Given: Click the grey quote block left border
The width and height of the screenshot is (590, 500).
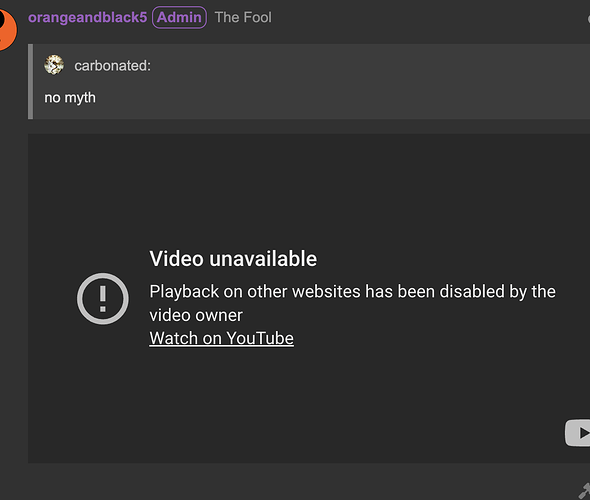Looking at the screenshot, I should click(30, 82).
